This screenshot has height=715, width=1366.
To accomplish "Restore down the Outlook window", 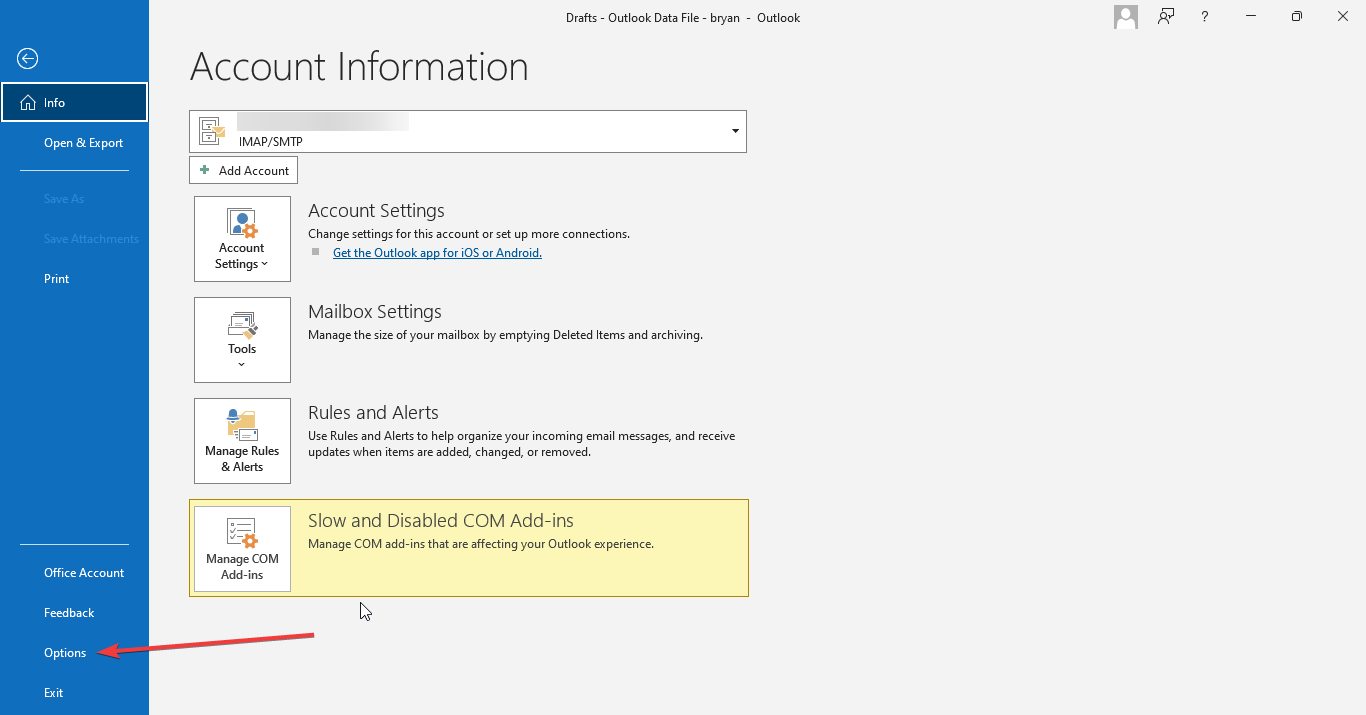I will pyautogui.click(x=1297, y=17).
